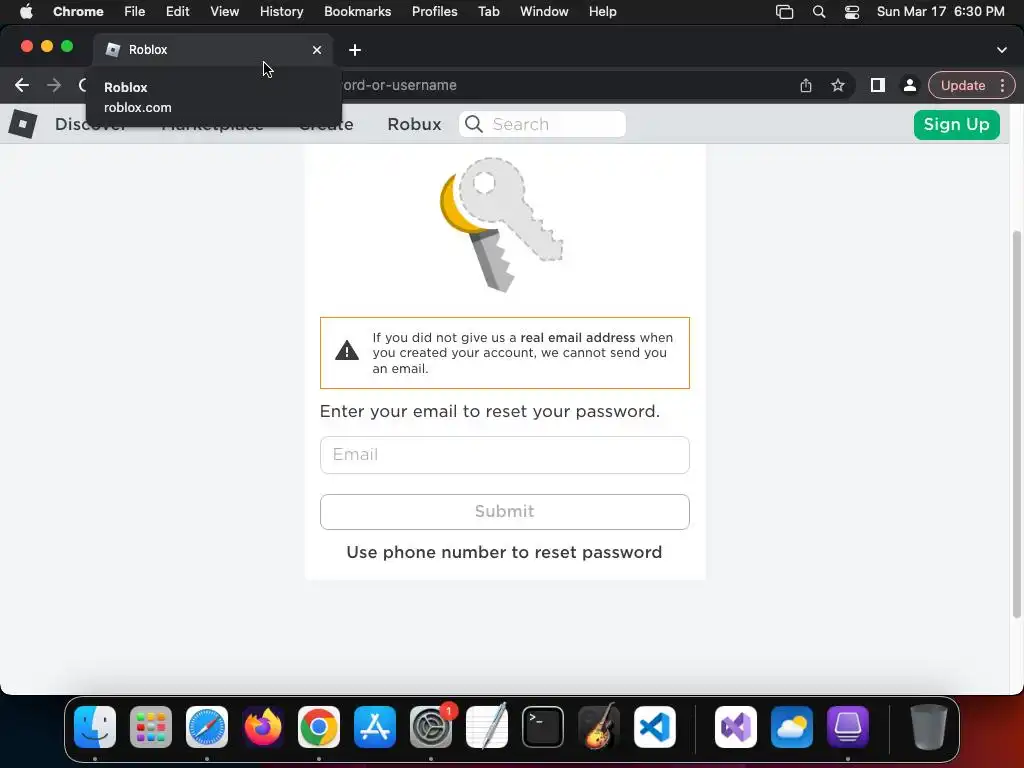Click the browser back arrow
1024x768 pixels.
(22, 85)
